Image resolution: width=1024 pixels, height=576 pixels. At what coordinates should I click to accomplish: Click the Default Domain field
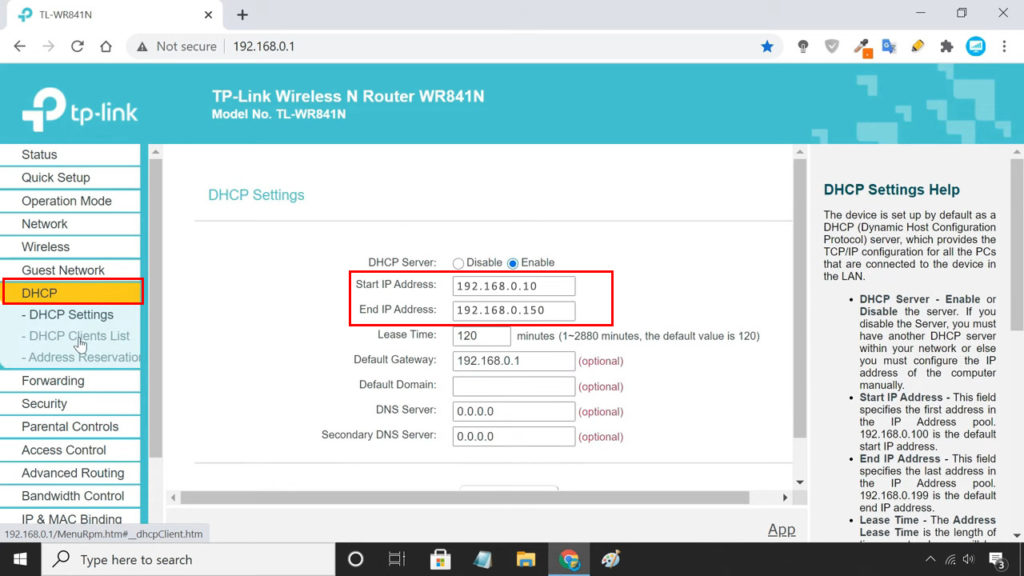tap(514, 386)
